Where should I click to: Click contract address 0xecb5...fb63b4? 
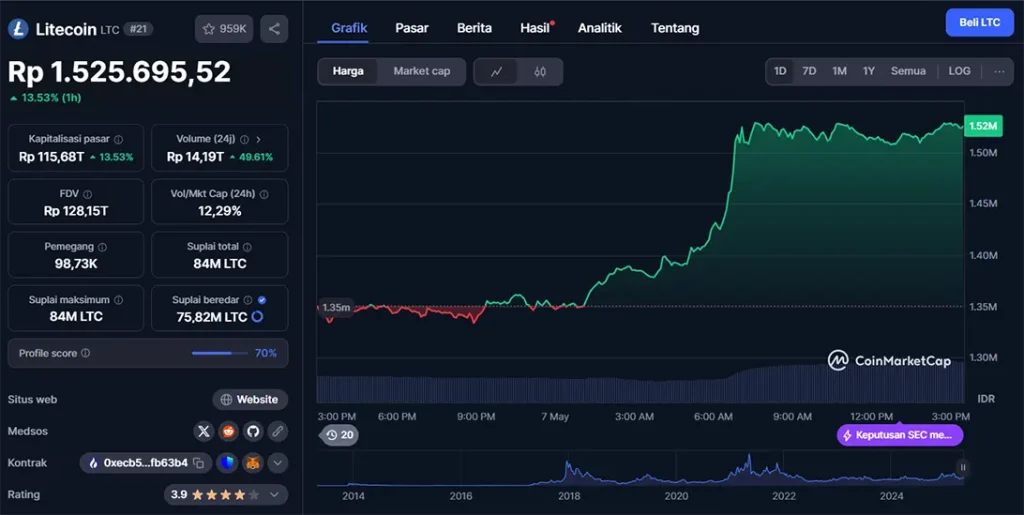tap(146, 463)
